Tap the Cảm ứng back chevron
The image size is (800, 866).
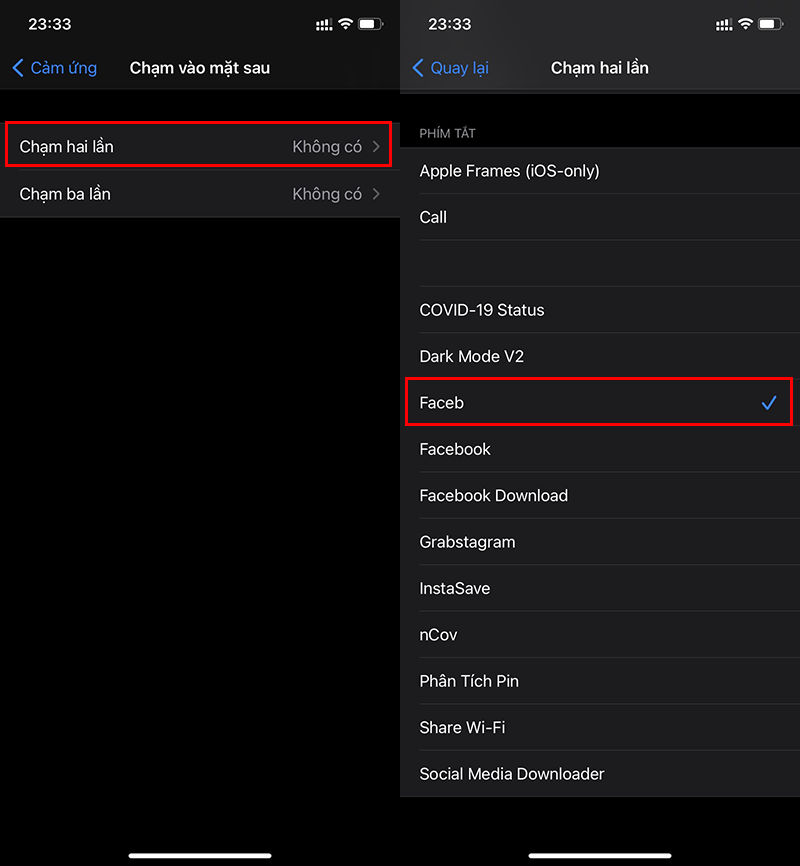(x=18, y=68)
